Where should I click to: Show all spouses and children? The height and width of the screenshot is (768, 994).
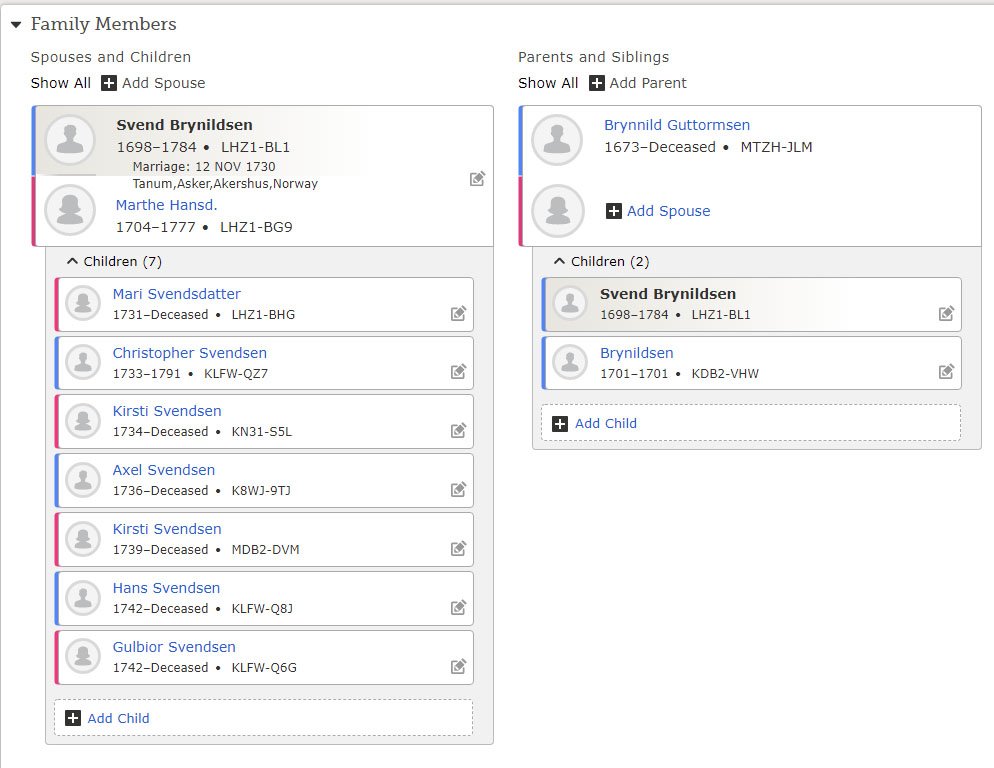tap(61, 83)
